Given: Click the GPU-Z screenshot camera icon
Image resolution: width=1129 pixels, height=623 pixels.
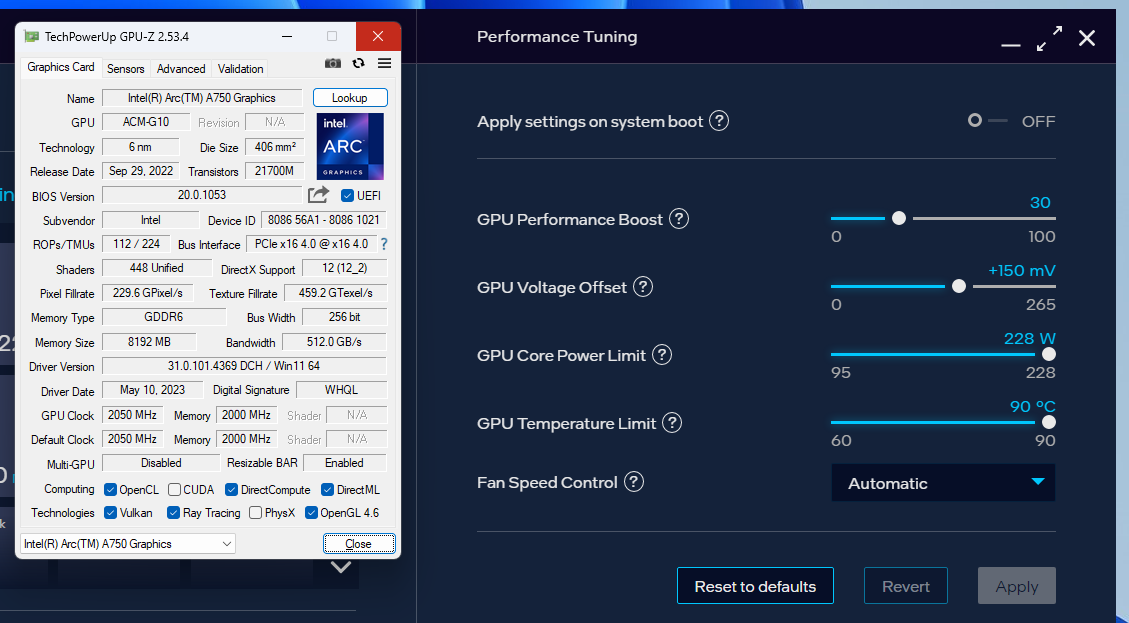Looking at the screenshot, I should point(333,63).
